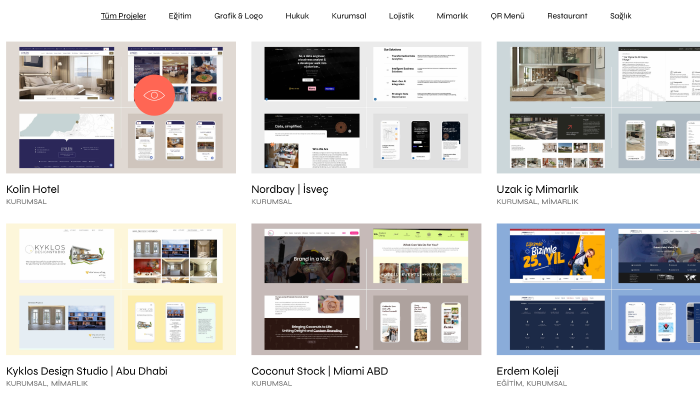This screenshot has width=700, height=394.
Task: Click the Kolin Hotel title link
Action: [x=33, y=189]
